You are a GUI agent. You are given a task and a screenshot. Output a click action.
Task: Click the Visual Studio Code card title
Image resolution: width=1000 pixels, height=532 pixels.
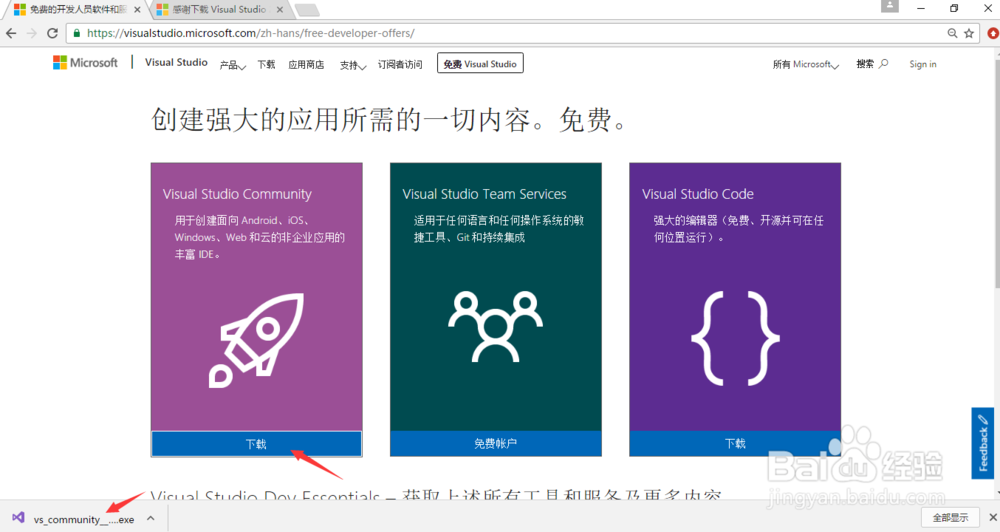coord(698,194)
